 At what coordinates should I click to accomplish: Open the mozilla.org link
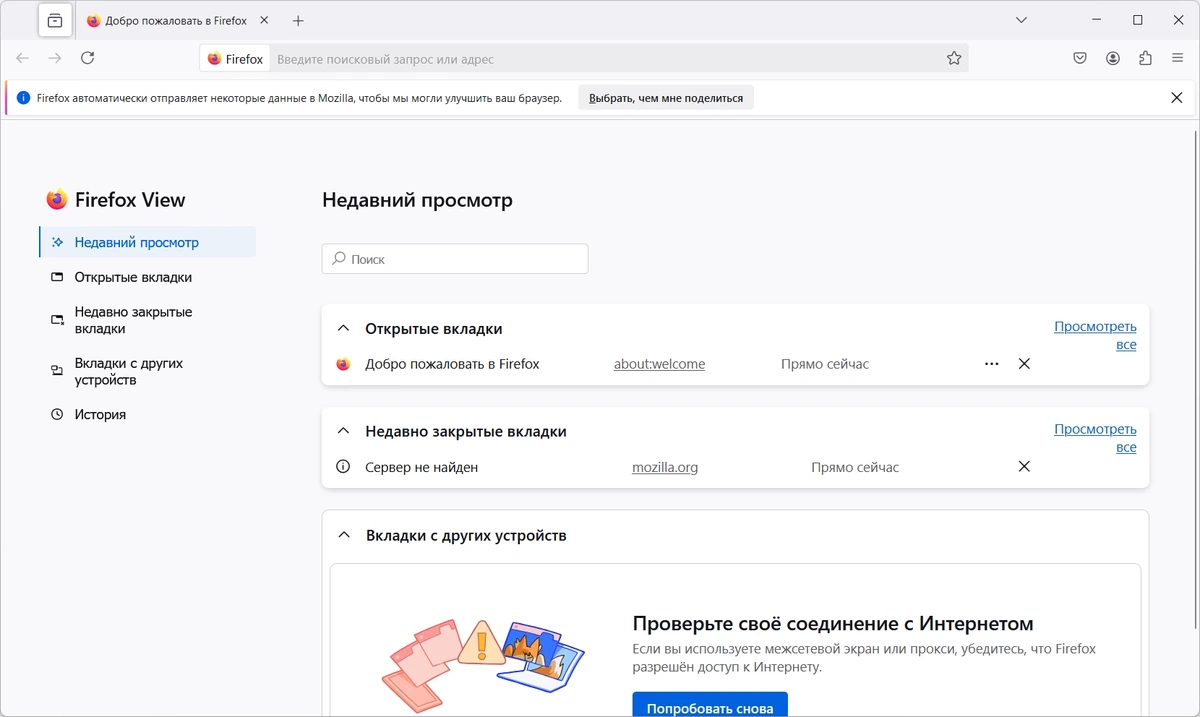pyautogui.click(x=665, y=467)
